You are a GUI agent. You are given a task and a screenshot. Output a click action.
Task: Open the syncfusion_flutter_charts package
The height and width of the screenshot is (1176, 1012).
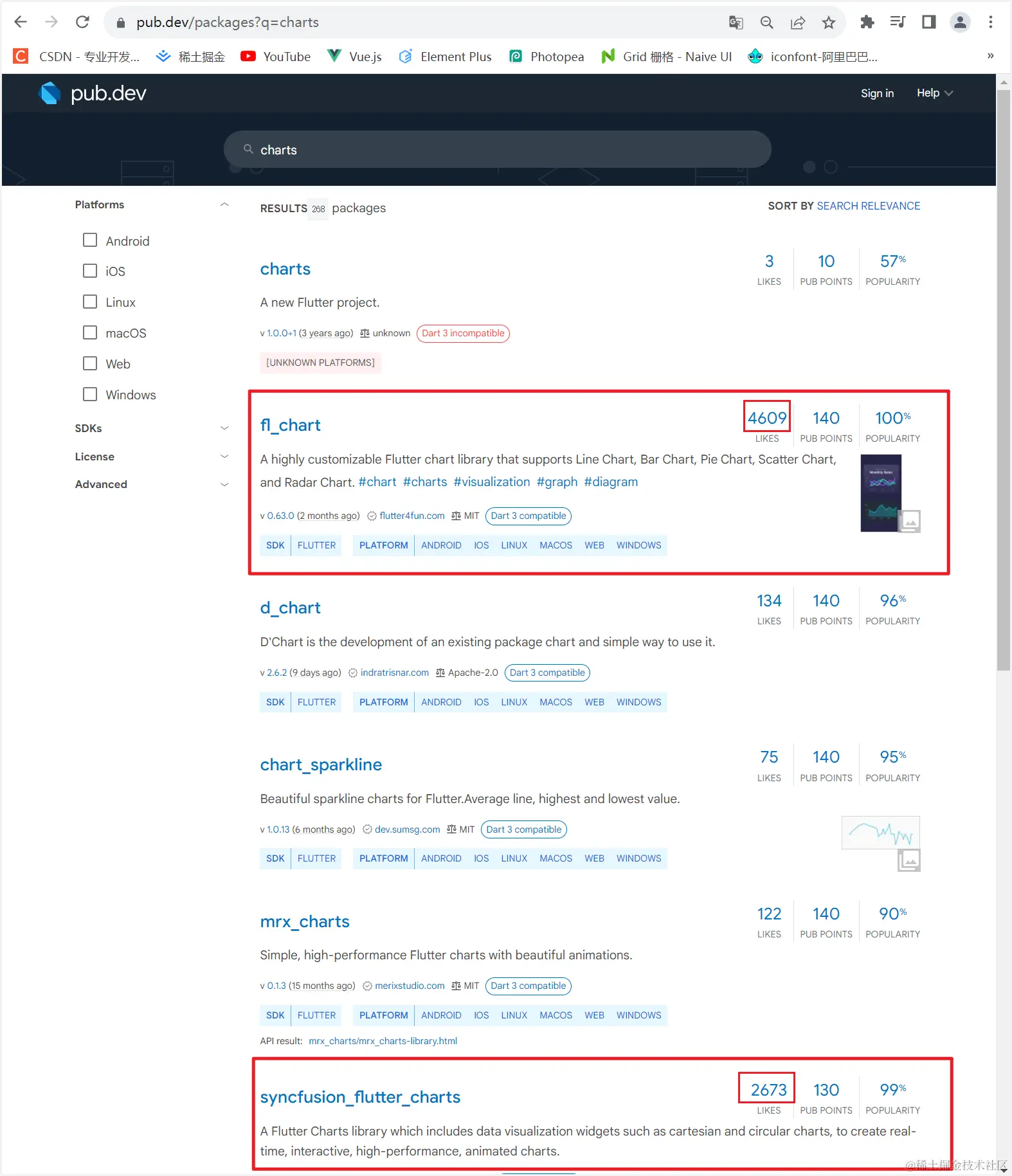click(x=360, y=1097)
